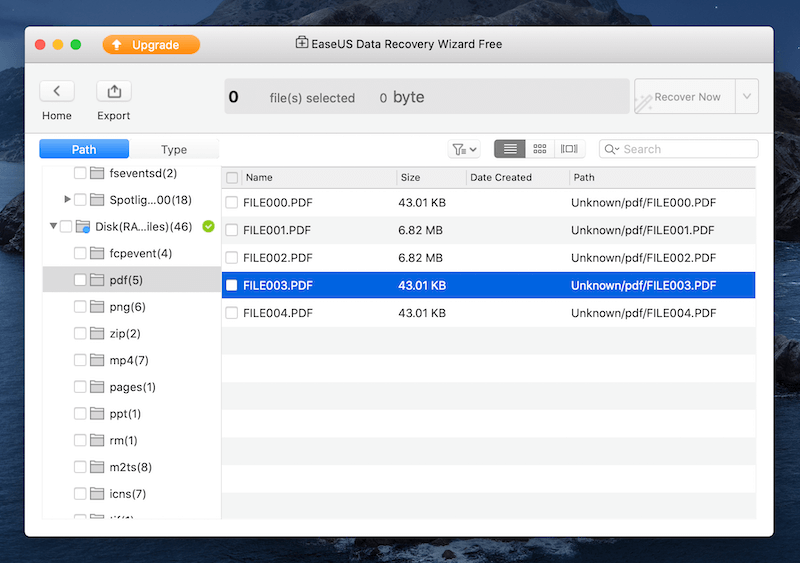Image resolution: width=800 pixels, height=563 pixels.
Task: Check the mp4(7) folder checkbox
Action: coord(80,360)
